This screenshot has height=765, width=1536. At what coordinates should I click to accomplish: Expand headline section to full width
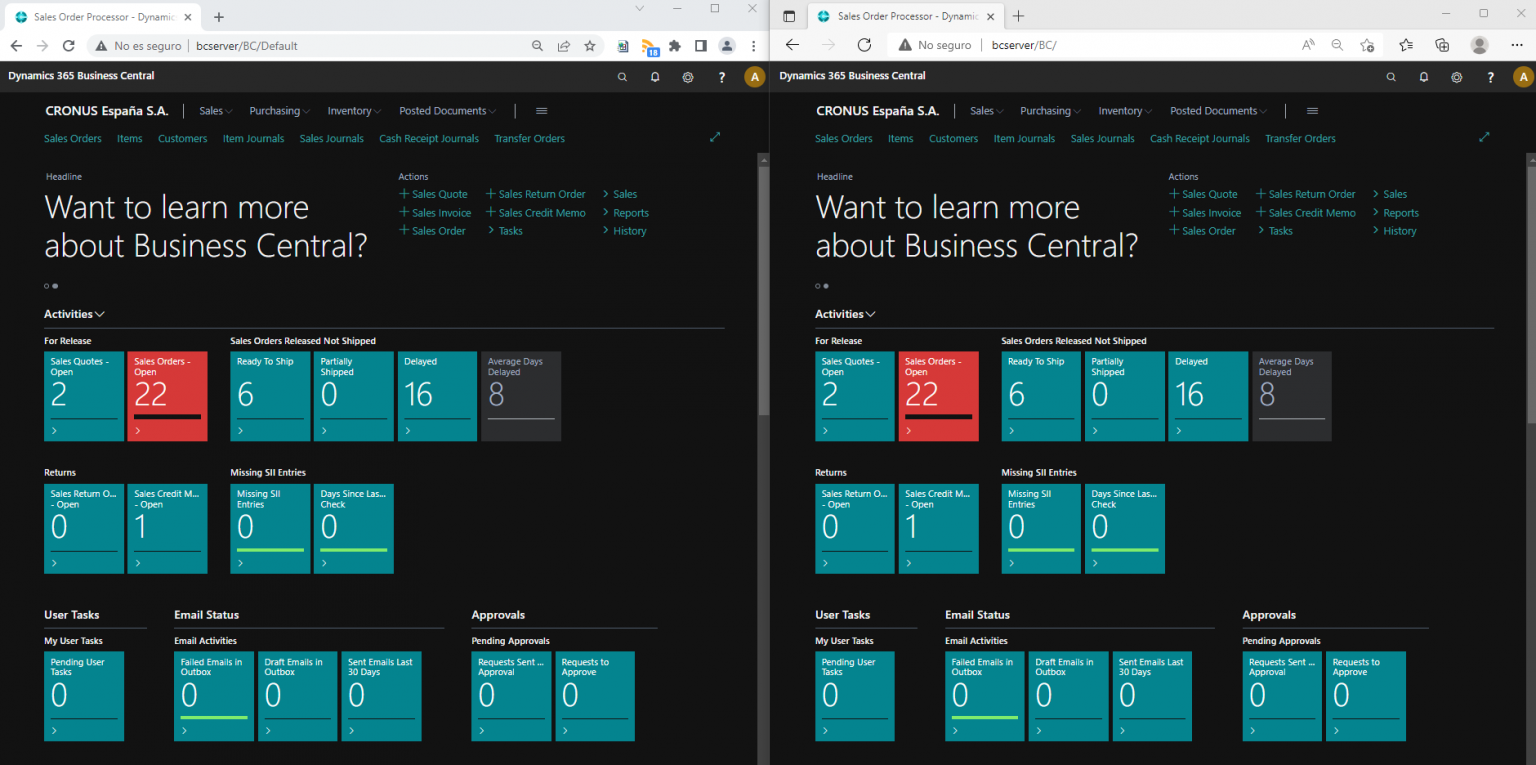coord(715,137)
